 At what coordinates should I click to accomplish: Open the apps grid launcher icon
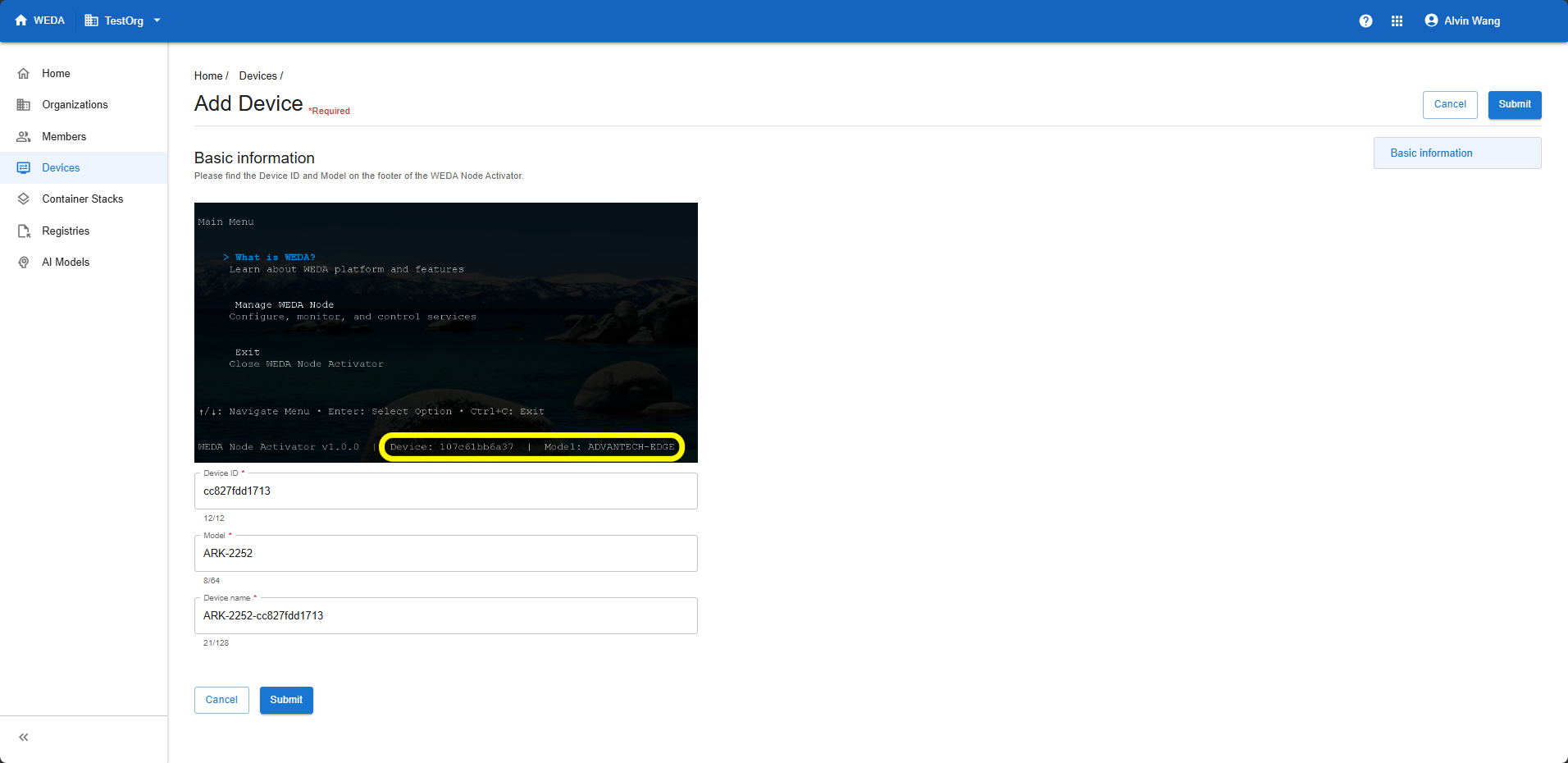point(1397,21)
